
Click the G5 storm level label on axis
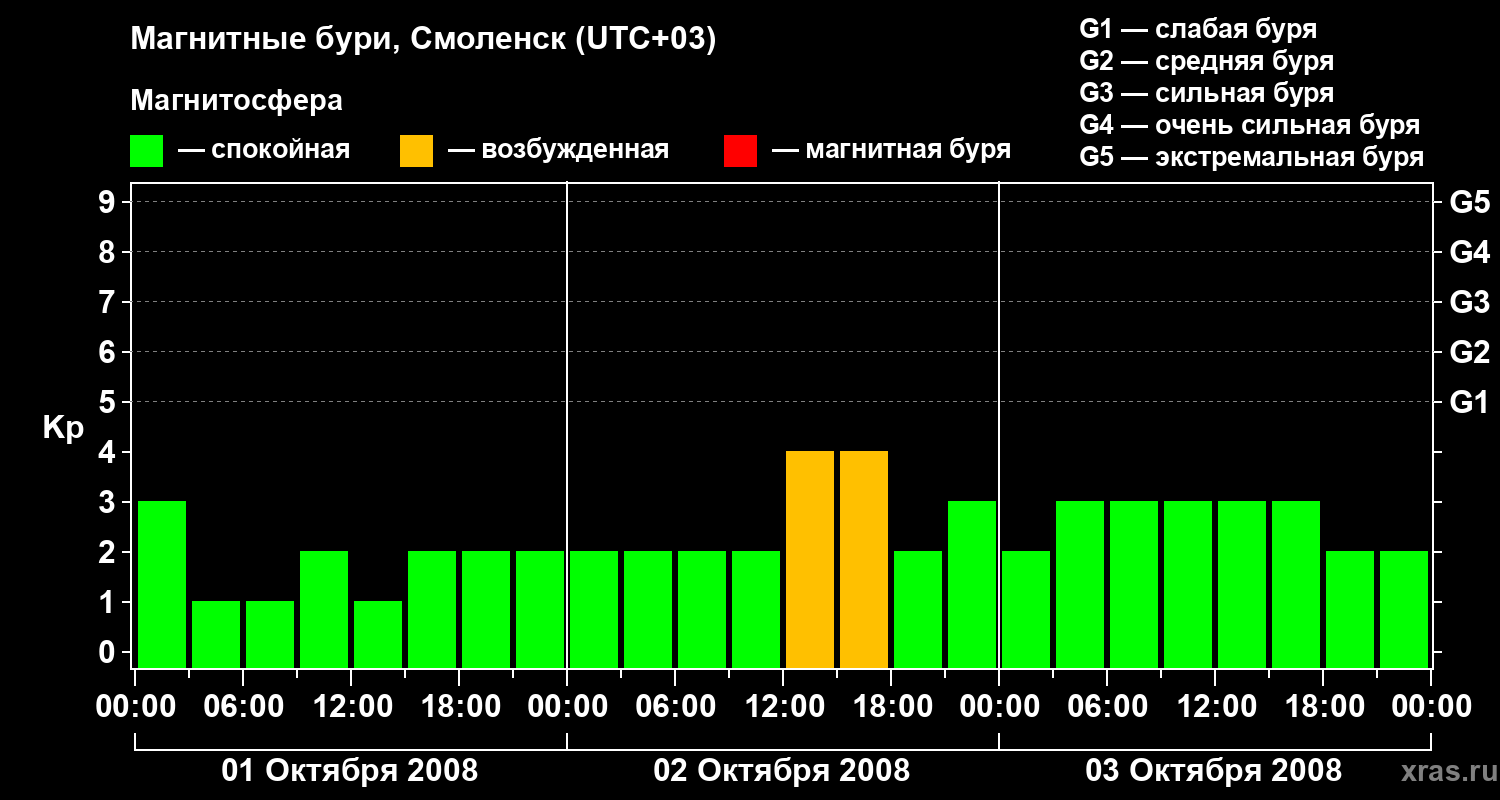pos(1469,202)
